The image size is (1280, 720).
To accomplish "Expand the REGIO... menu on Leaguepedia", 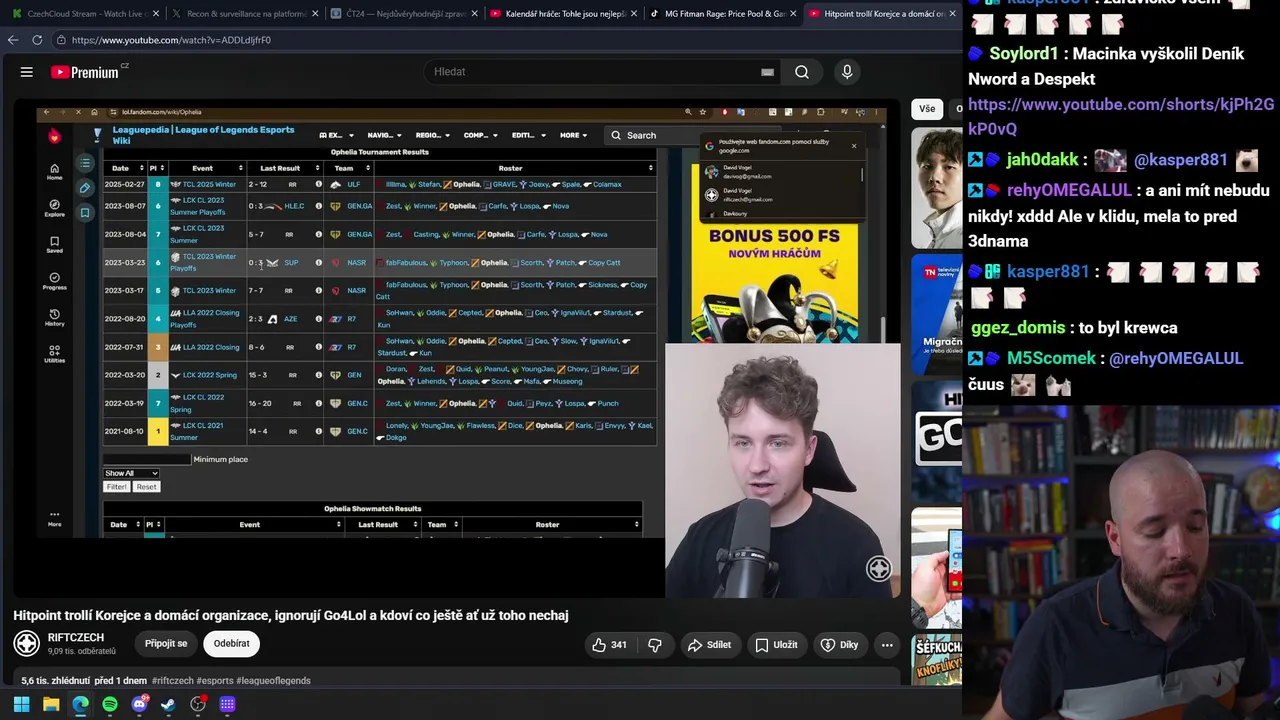I will [x=432, y=135].
